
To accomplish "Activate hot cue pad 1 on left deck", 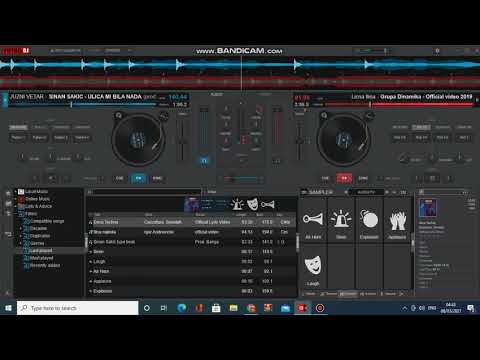I will pos(18,137).
